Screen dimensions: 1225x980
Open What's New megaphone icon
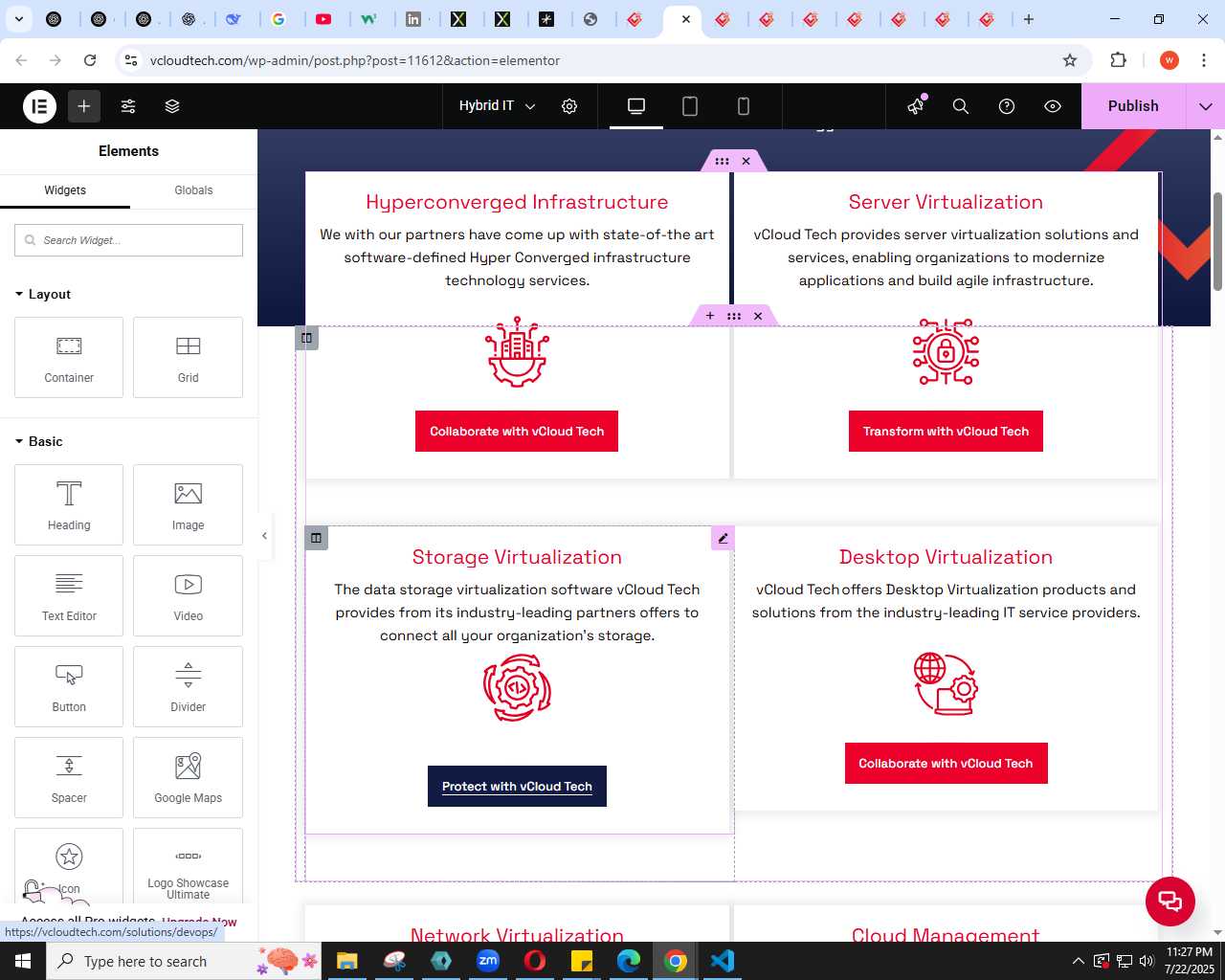[x=916, y=106]
